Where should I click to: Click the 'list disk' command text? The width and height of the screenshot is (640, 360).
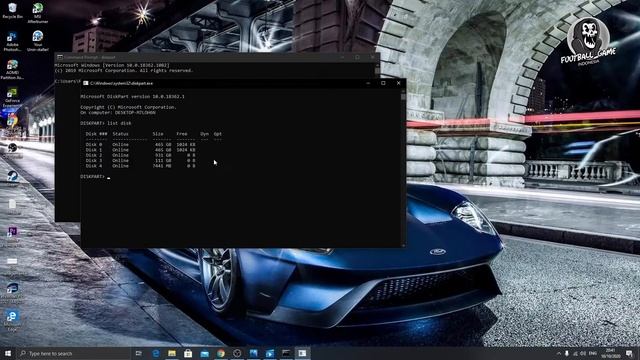[119, 123]
